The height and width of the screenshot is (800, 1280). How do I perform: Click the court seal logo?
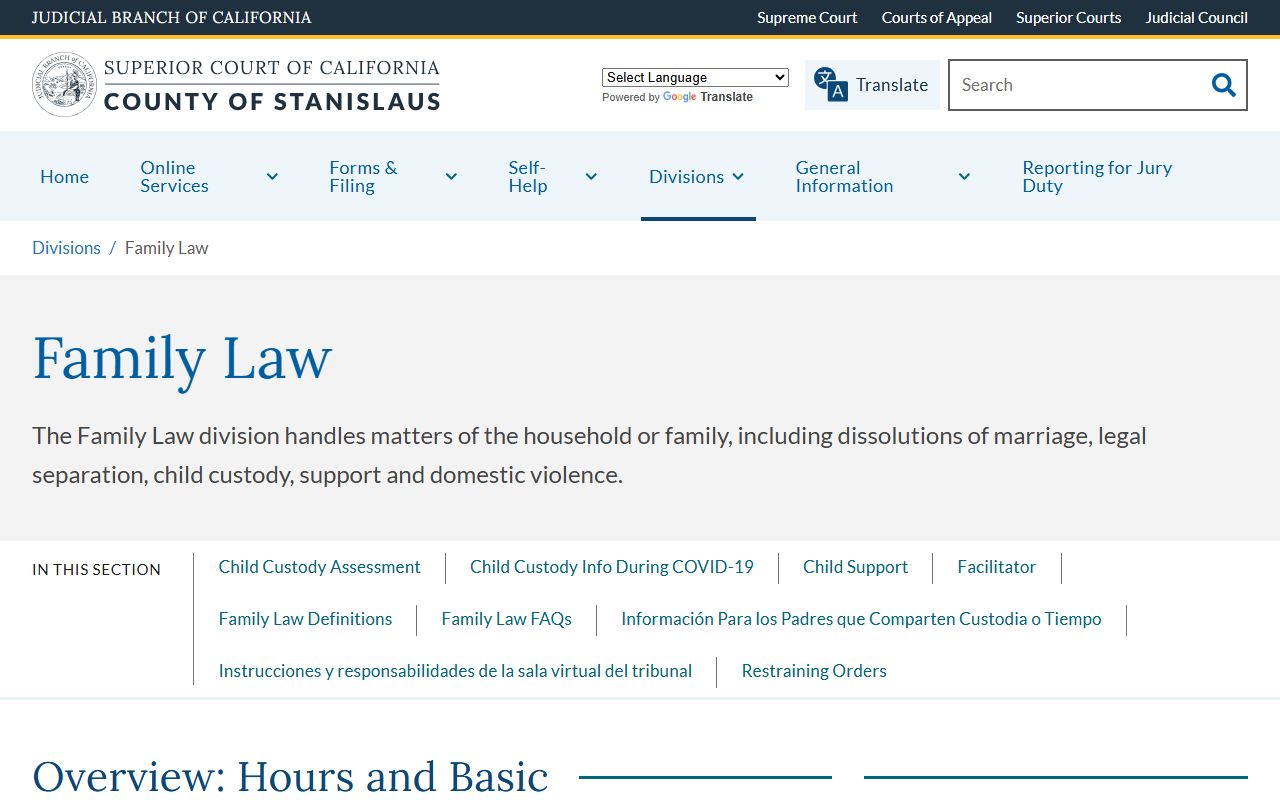coord(65,85)
